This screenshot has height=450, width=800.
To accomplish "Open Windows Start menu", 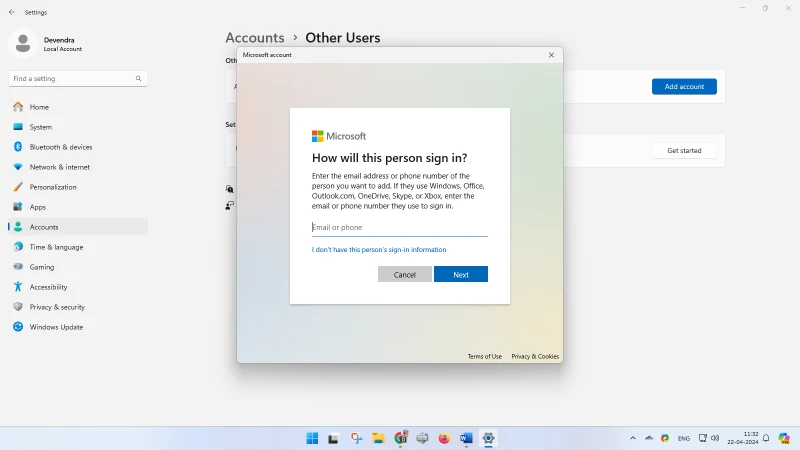I will point(312,438).
